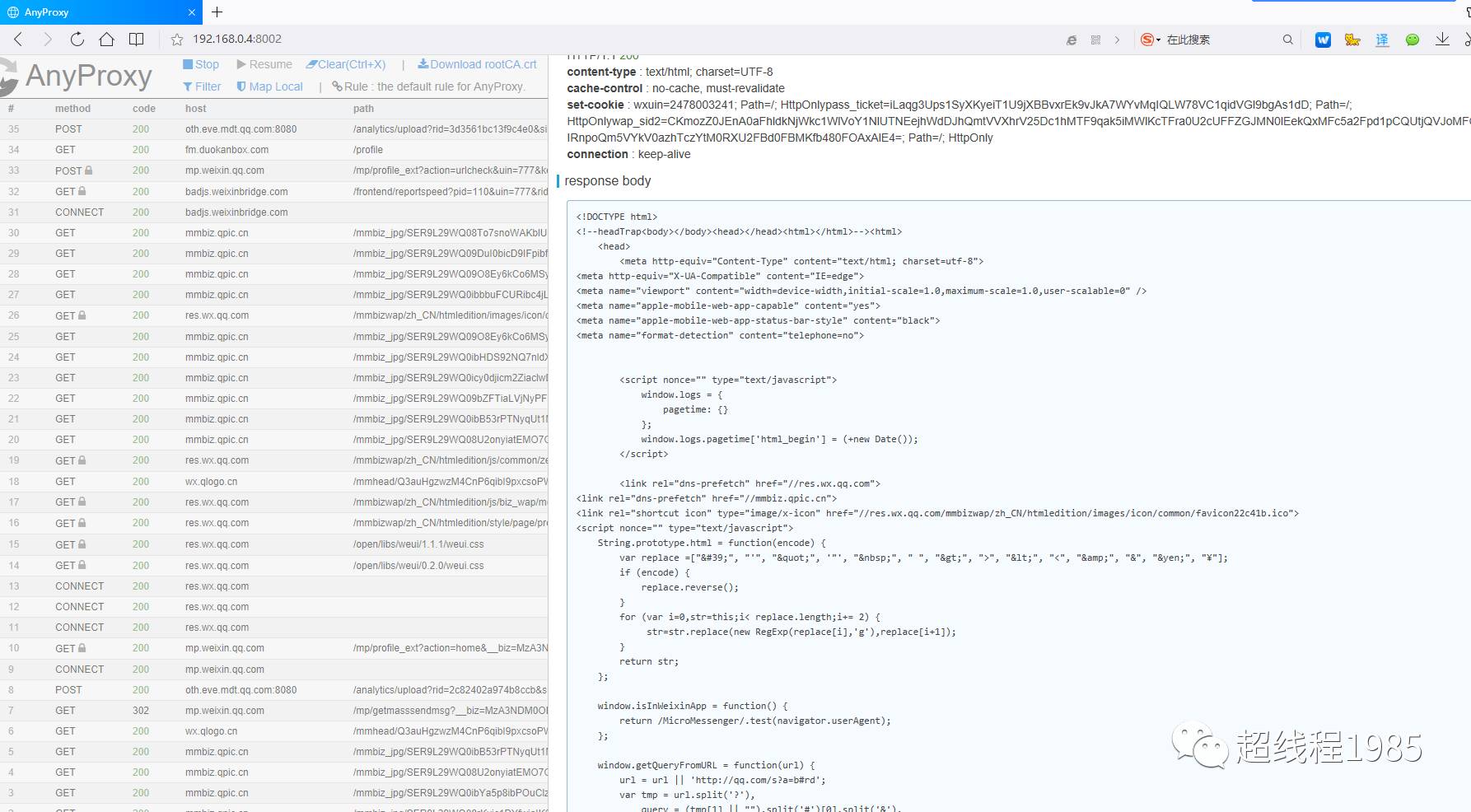Open reading mode with the book icon

coord(137,39)
